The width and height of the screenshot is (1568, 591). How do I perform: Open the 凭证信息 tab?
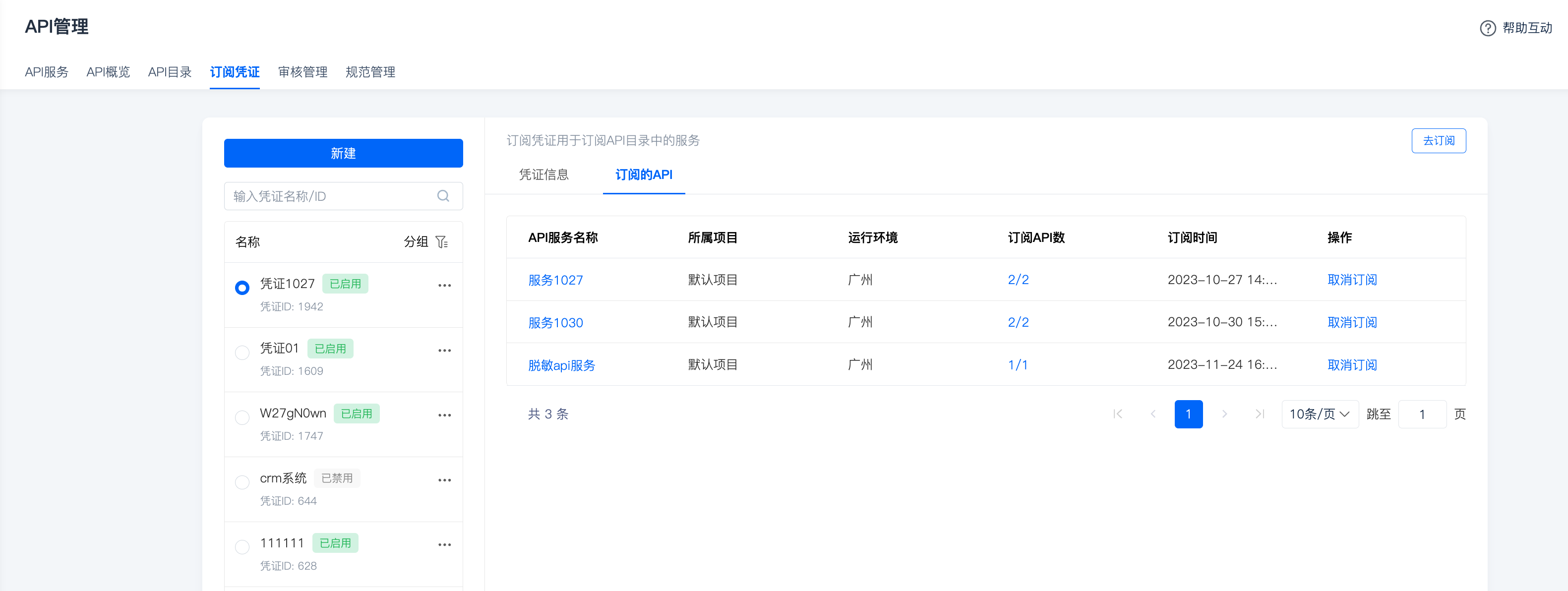pos(543,175)
